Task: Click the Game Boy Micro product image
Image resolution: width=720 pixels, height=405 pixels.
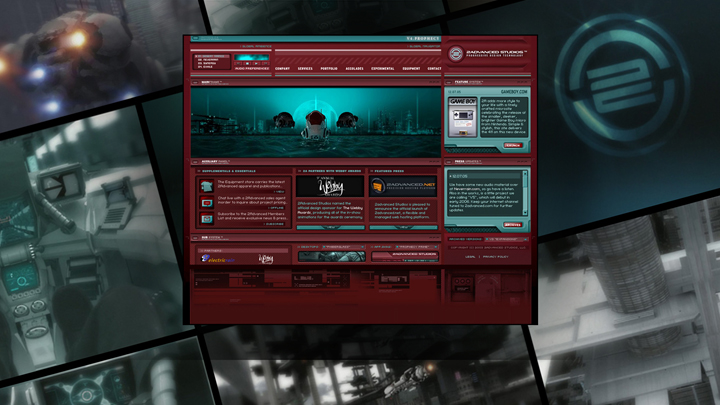Action: pos(462,117)
